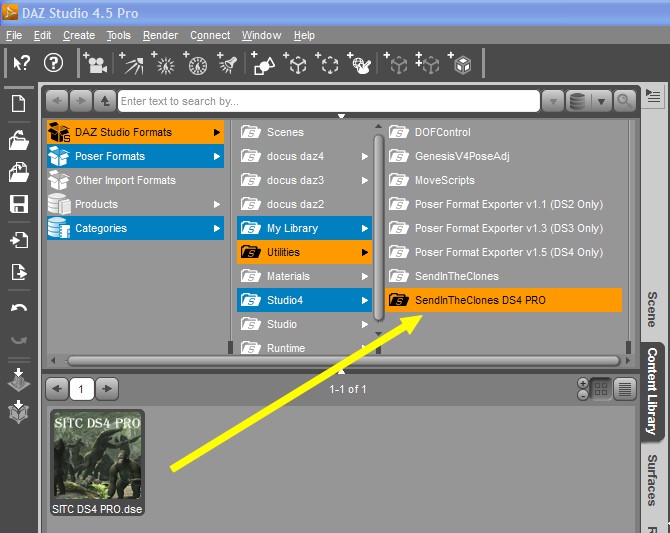Create a new group icon
This screenshot has width=670, height=533.
click(x=327, y=64)
